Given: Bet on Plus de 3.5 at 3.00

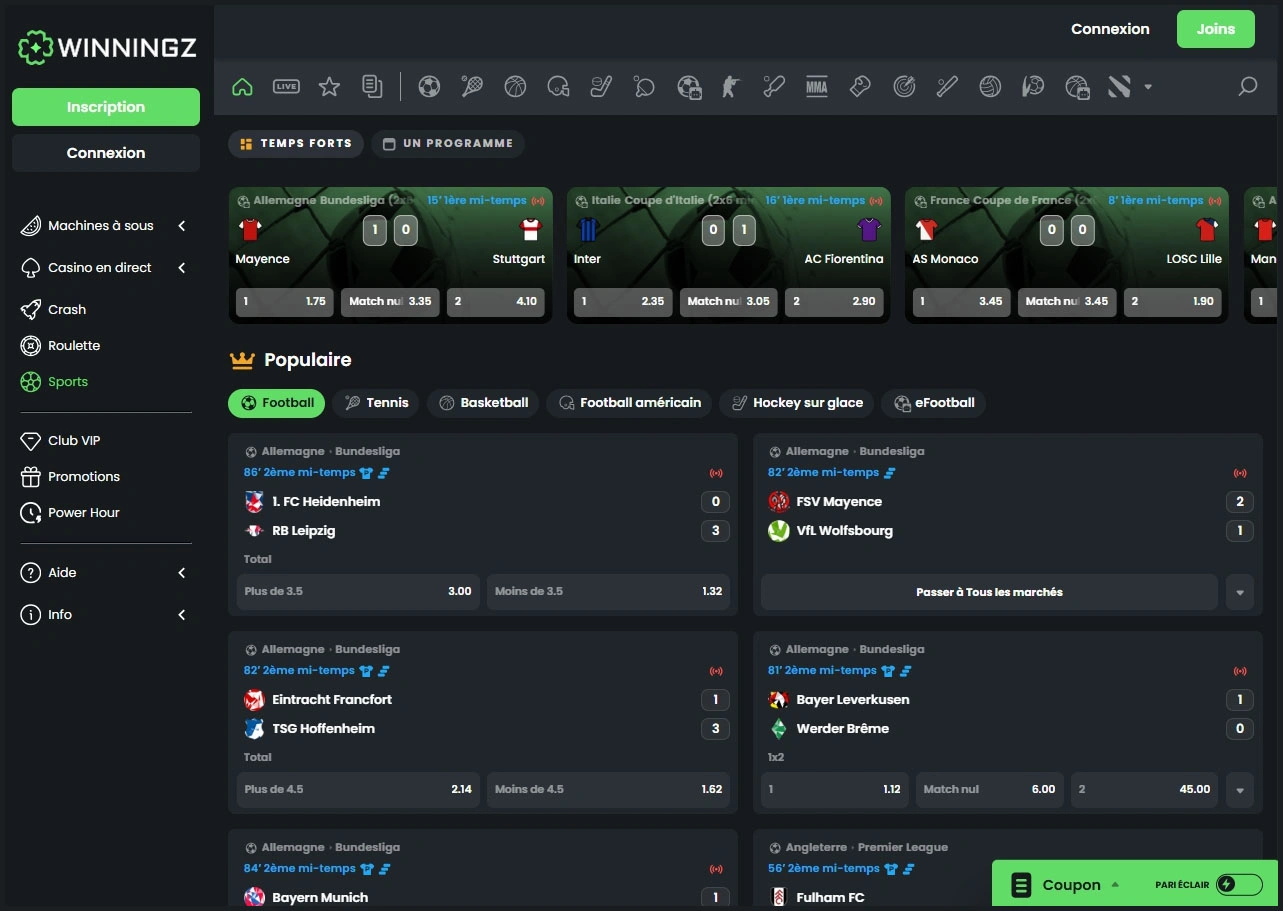Looking at the screenshot, I should pos(358,592).
